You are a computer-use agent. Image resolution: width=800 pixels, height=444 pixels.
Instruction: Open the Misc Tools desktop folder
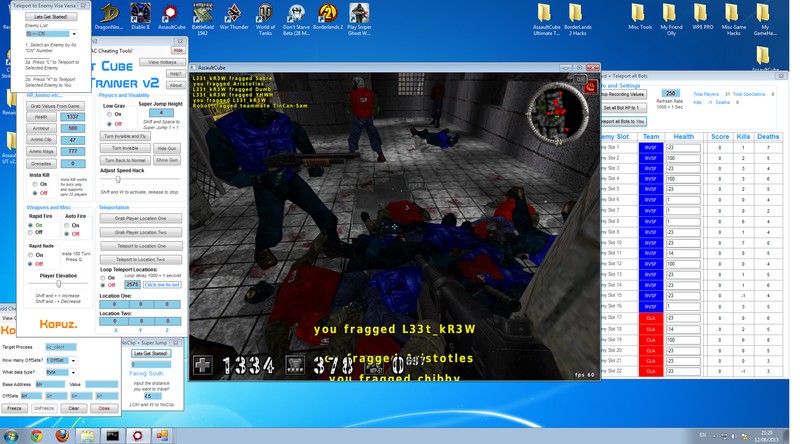(x=640, y=16)
